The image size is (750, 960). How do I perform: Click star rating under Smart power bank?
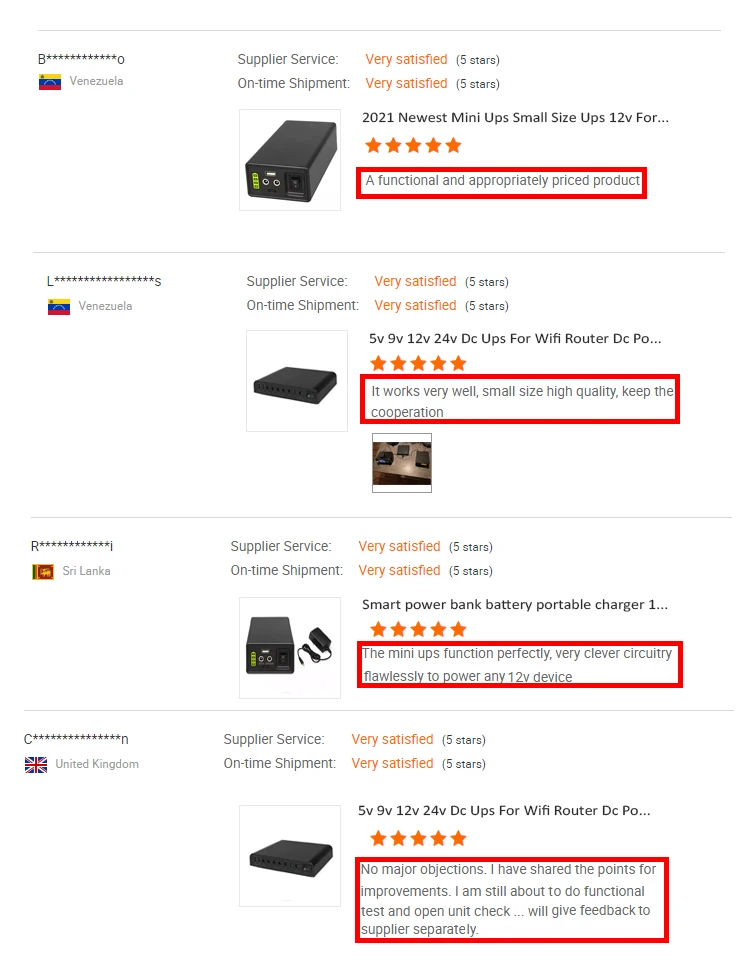pos(418,629)
